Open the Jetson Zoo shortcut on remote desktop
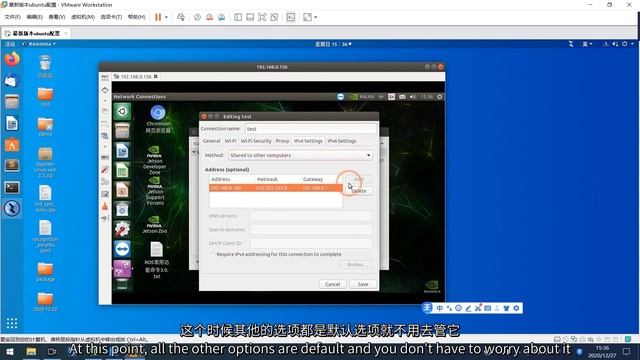Image resolution: width=640 pixels, height=360 pixels. pyautogui.click(x=154, y=224)
